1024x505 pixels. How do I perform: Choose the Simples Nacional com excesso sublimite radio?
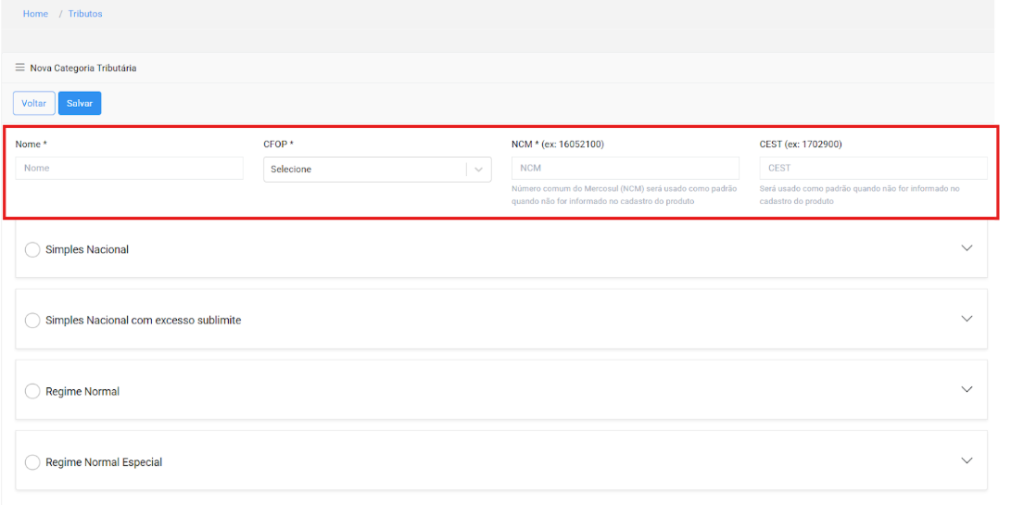click(x=32, y=320)
